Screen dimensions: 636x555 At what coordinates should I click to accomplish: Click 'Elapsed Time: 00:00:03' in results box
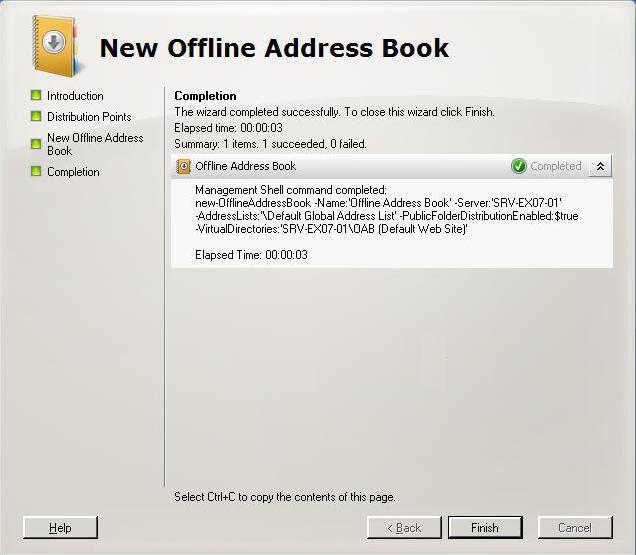pos(251,255)
